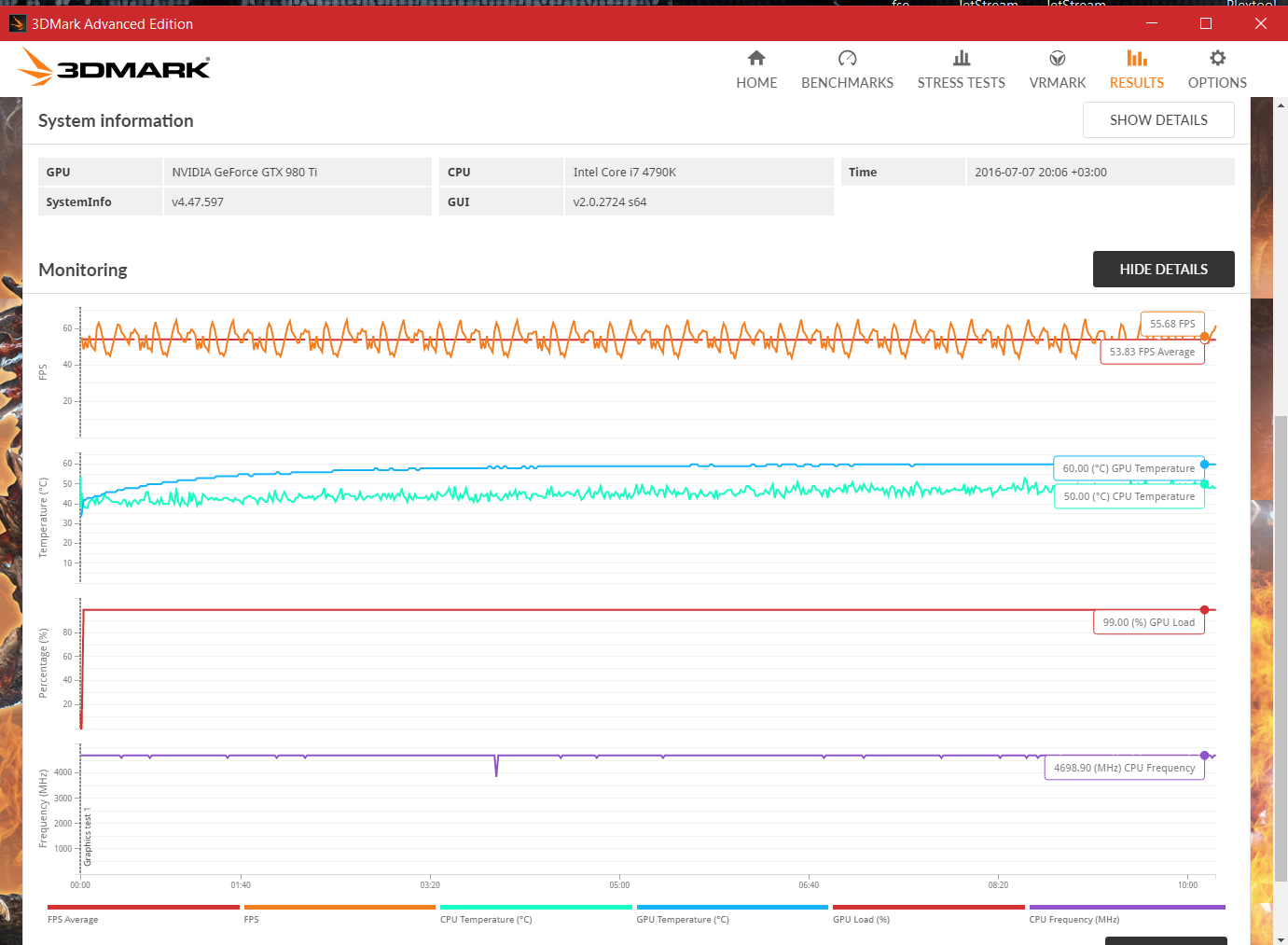Click the Graphics test 1 marker label
The height and width of the screenshot is (945, 1288).
[88, 838]
